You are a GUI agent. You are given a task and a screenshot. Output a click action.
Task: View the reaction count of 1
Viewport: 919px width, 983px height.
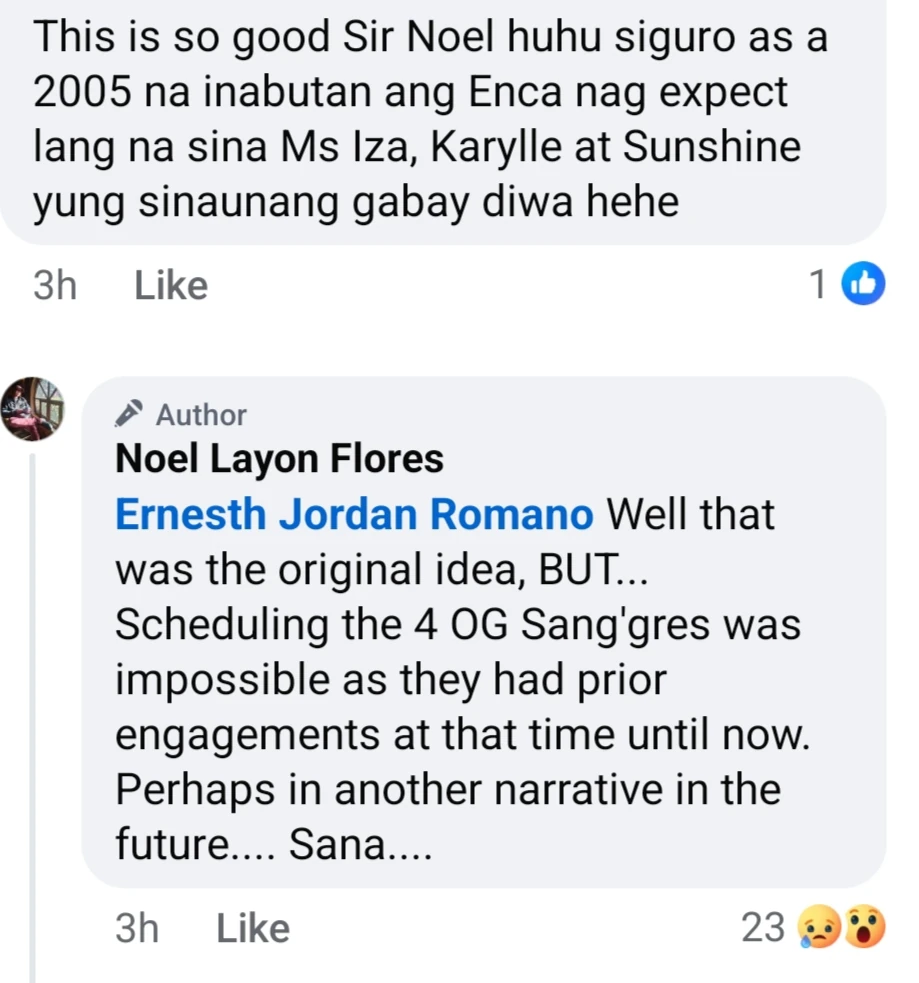tap(818, 286)
